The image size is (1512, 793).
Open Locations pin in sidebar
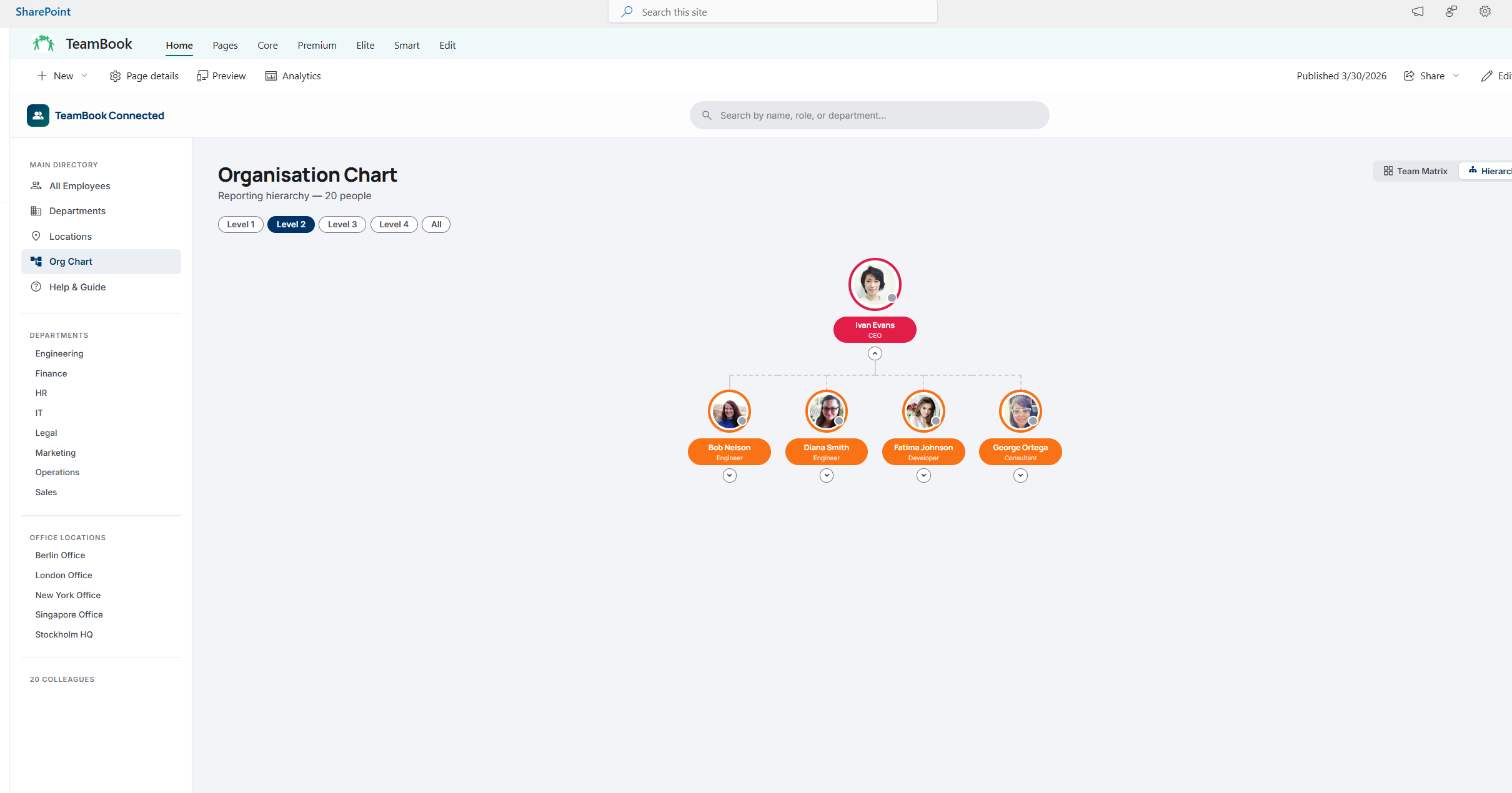(x=36, y=236)
